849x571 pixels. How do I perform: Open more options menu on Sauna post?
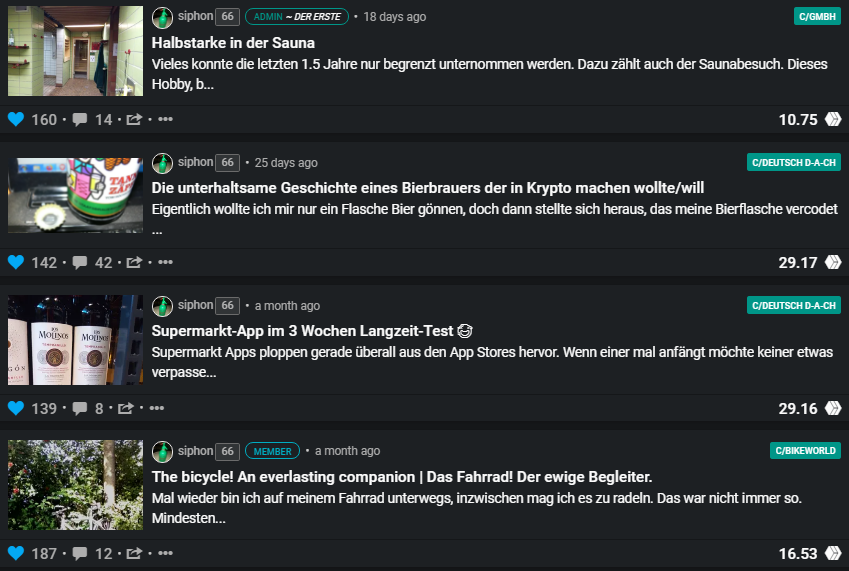[x=165, y=119]
